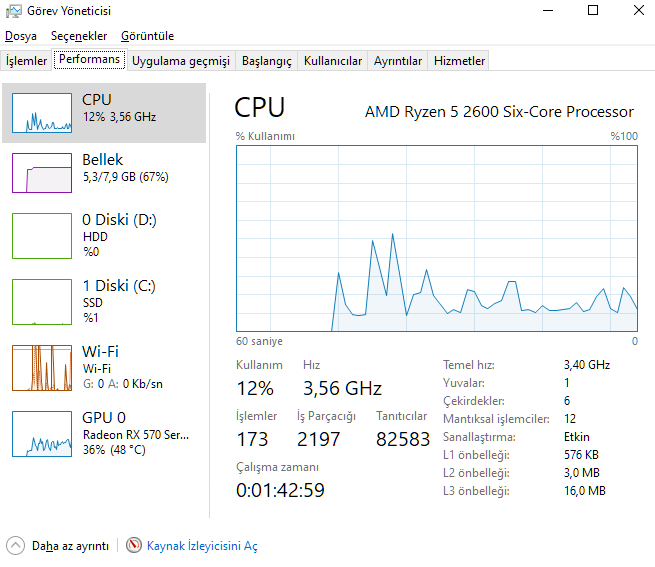Open the Bellek memory graph thumbnail
Screen dimensions: 655x567
click(x=42, y=172)
